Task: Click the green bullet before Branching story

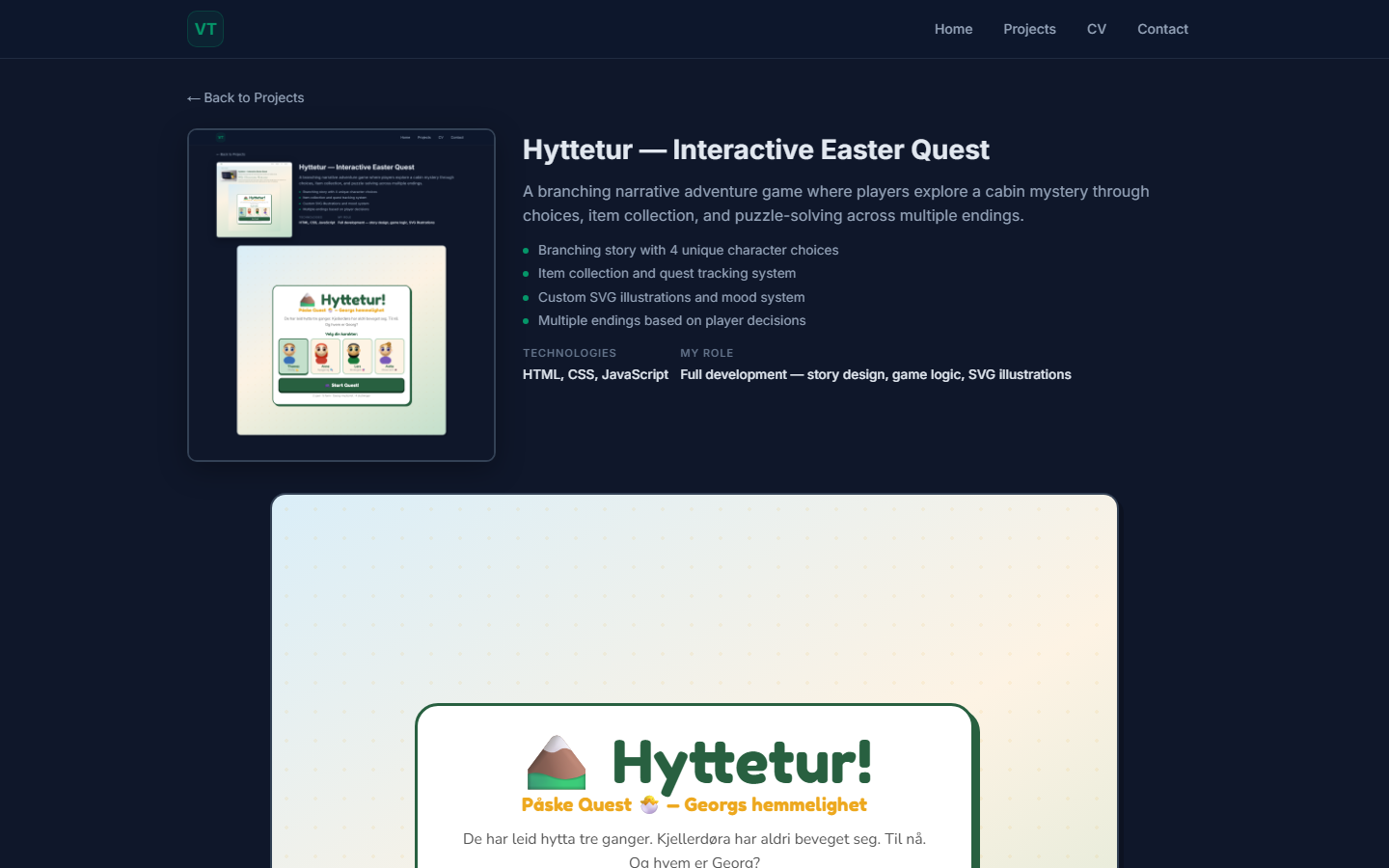Action: coord(526,251)
